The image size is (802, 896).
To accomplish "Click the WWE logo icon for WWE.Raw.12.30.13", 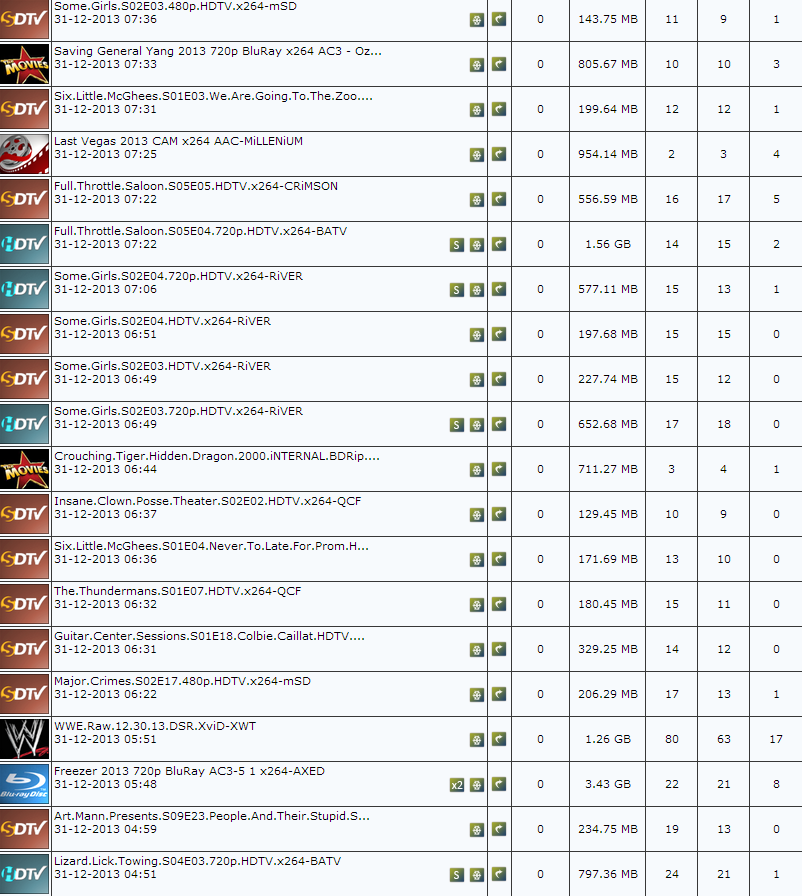I will coord(25,739).
